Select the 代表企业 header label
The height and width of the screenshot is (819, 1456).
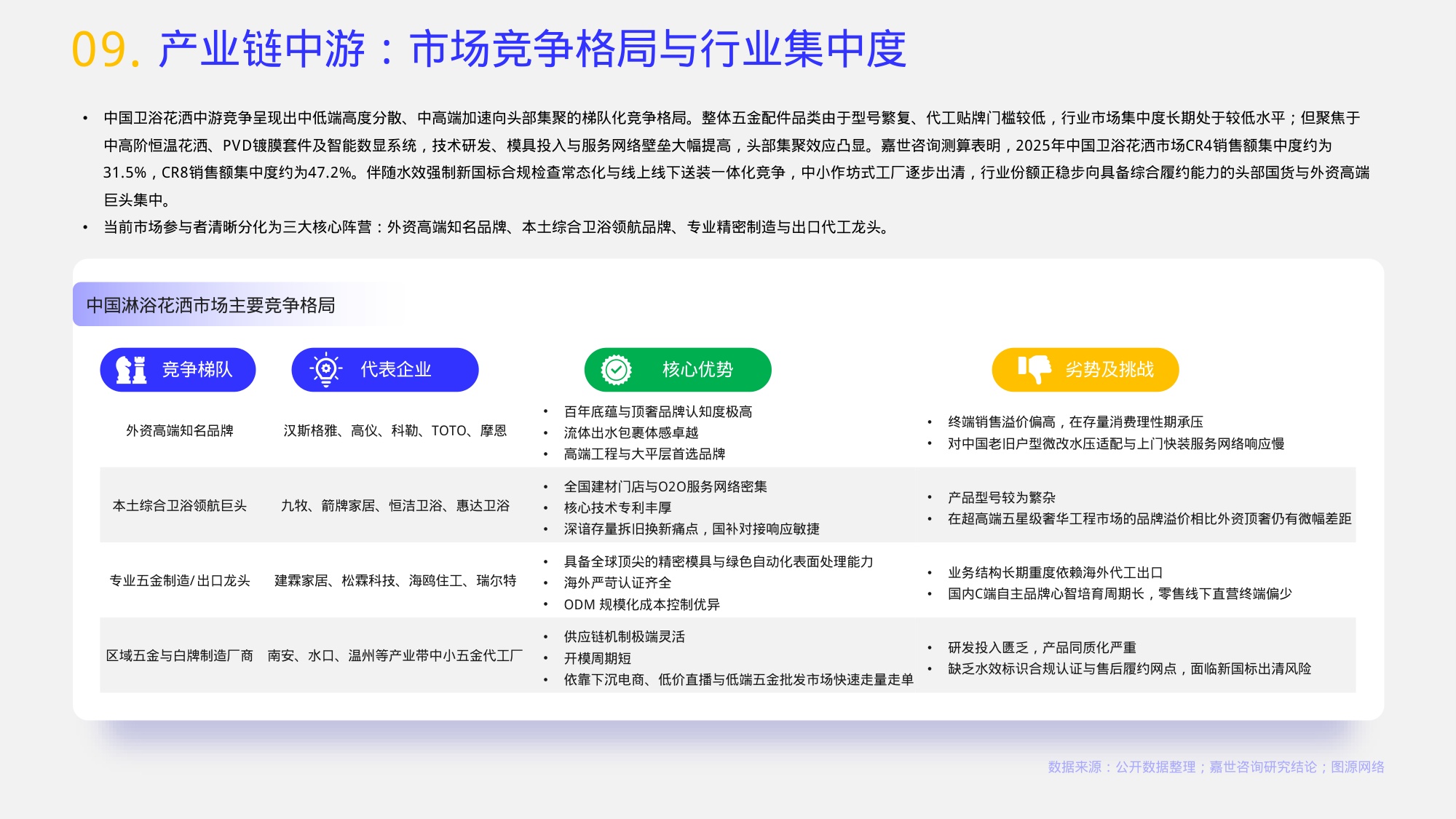(x=395, y=370)
